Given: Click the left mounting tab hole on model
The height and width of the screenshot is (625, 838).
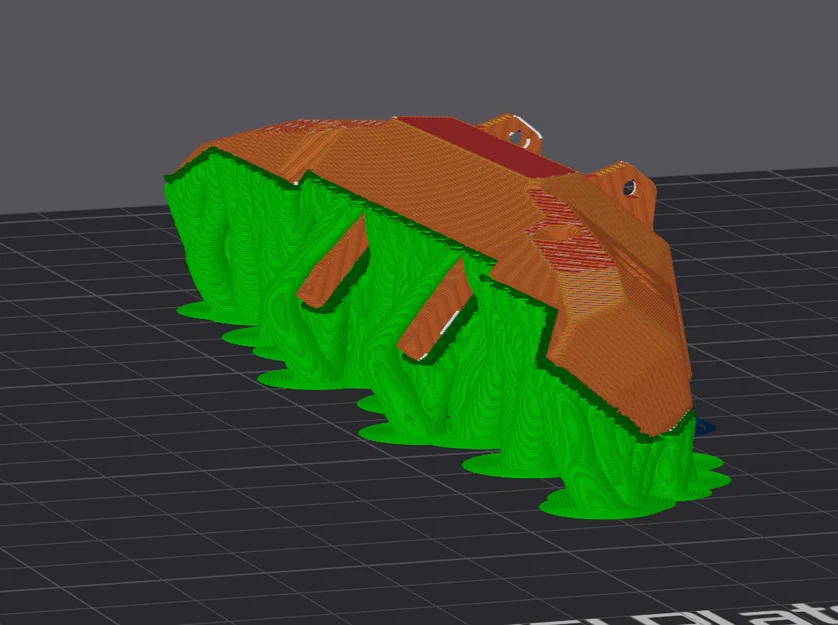Looking at the screenshot, I should pos(516,137).
